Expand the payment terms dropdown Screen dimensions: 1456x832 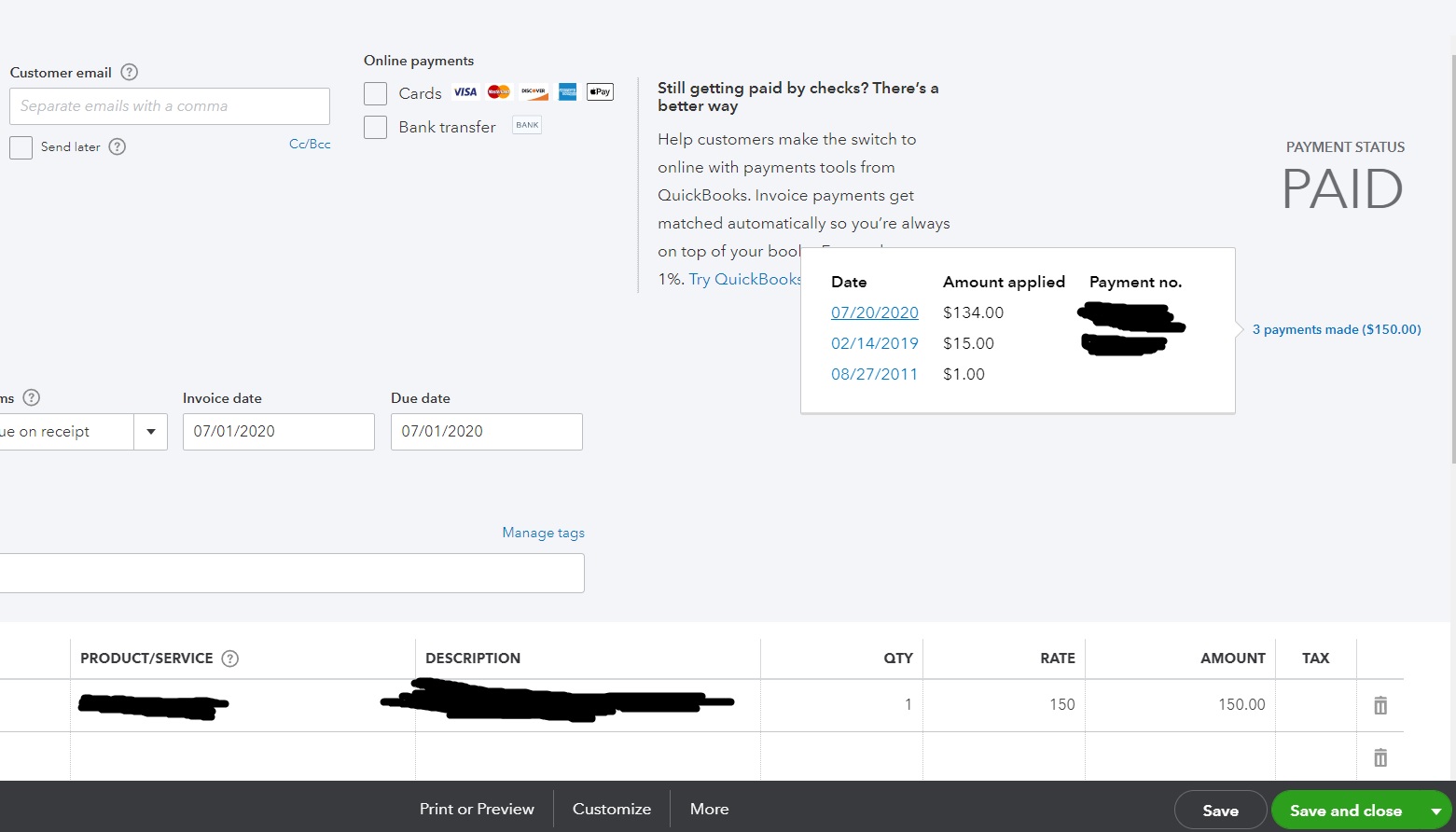pyautogui.click(x=150, y=431)
